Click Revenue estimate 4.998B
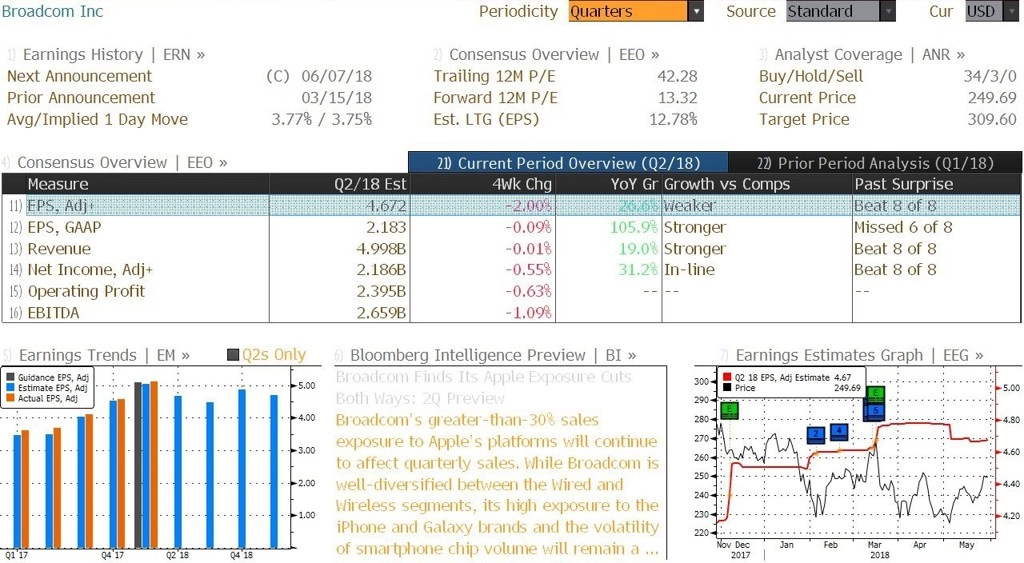Viewport: 1024px width, 563px height. [x=381, y=249]
